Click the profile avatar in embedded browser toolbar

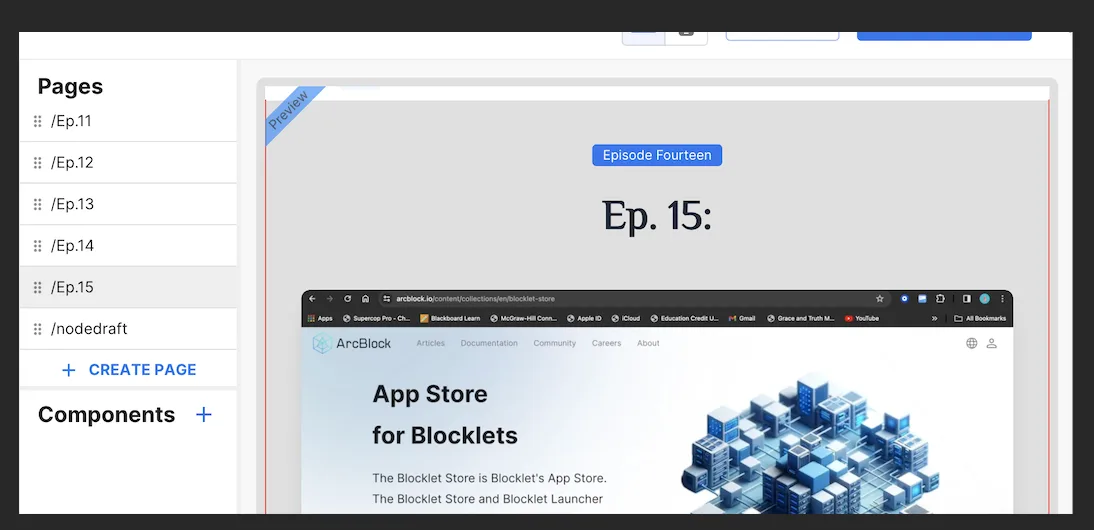coord(984,298)
